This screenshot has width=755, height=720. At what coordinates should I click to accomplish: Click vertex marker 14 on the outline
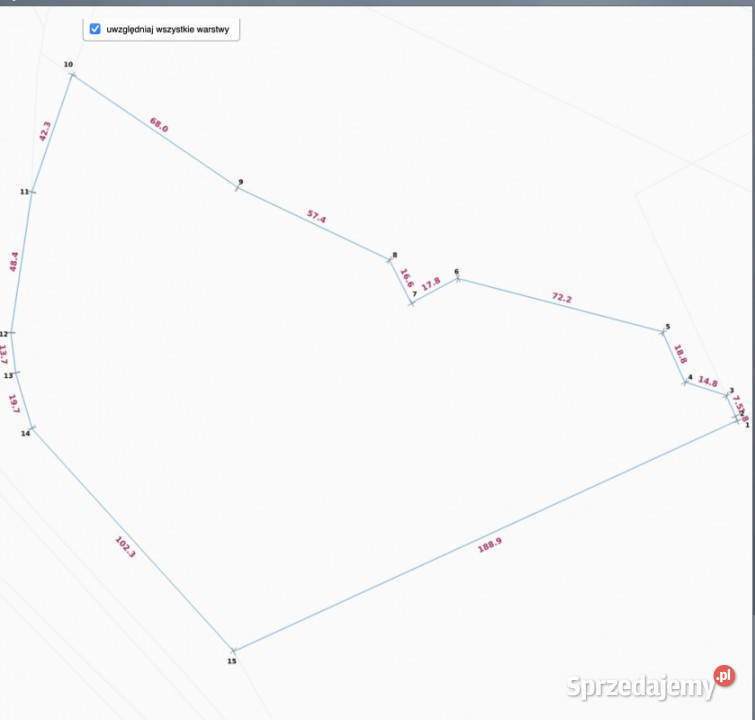tap(33, 428)
